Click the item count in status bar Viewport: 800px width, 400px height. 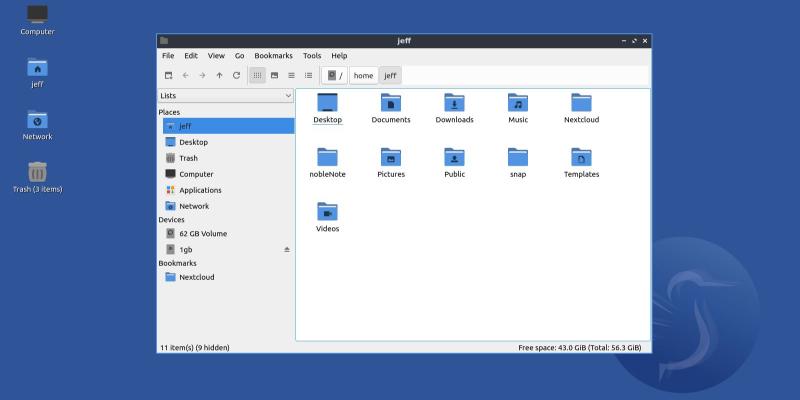(x=195, y=347)
